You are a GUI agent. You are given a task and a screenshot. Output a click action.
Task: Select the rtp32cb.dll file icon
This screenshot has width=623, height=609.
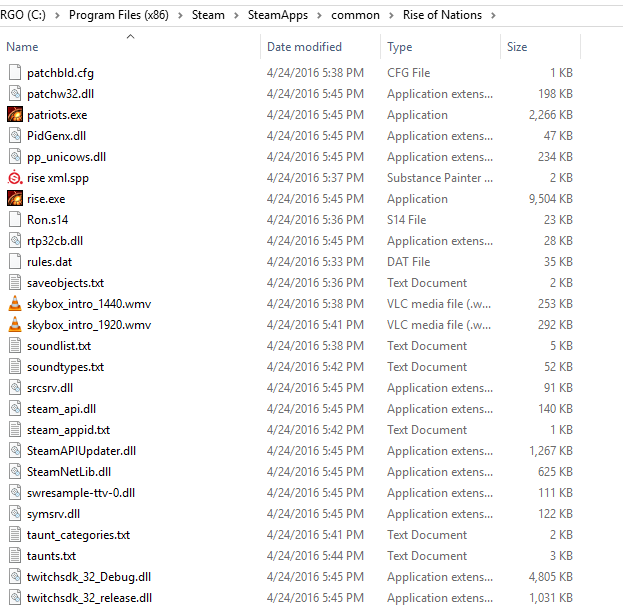[x=15, y=241]
